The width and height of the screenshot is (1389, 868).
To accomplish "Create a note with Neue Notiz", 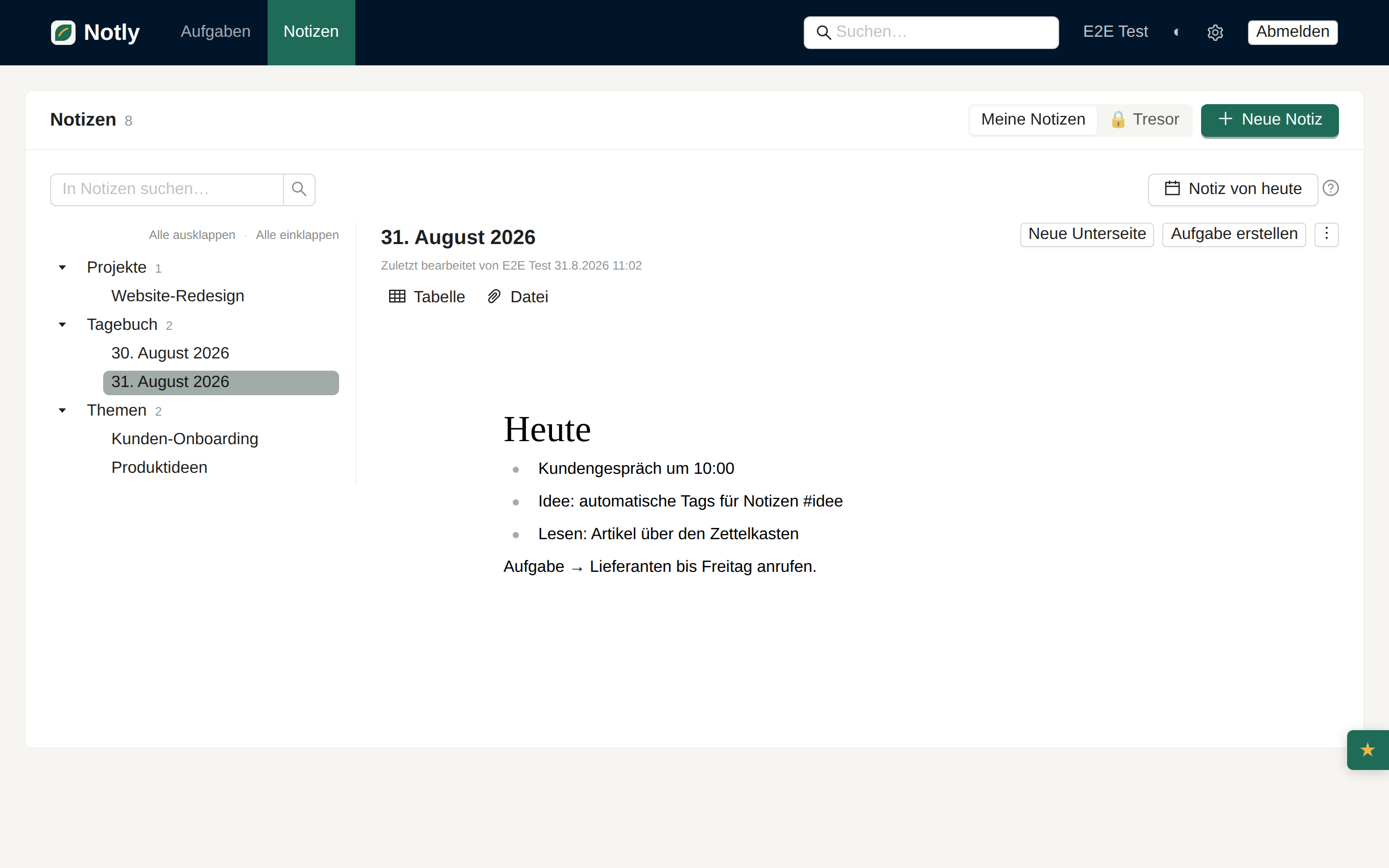I will point(1270,119).
